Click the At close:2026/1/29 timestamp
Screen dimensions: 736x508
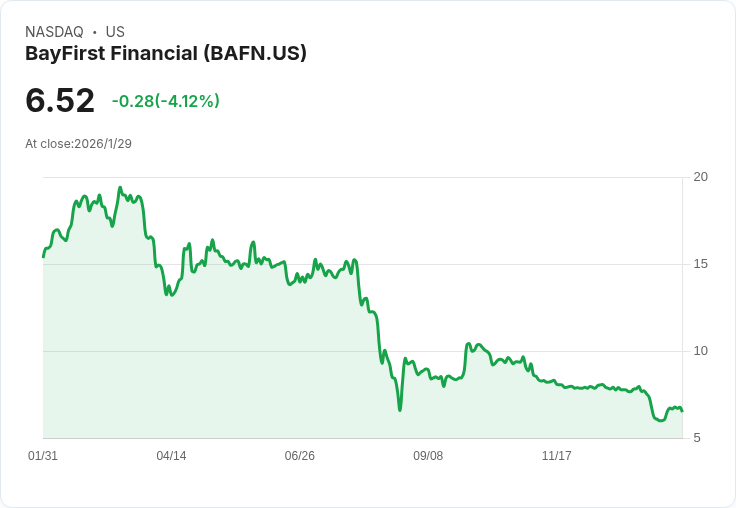point(78,144)
